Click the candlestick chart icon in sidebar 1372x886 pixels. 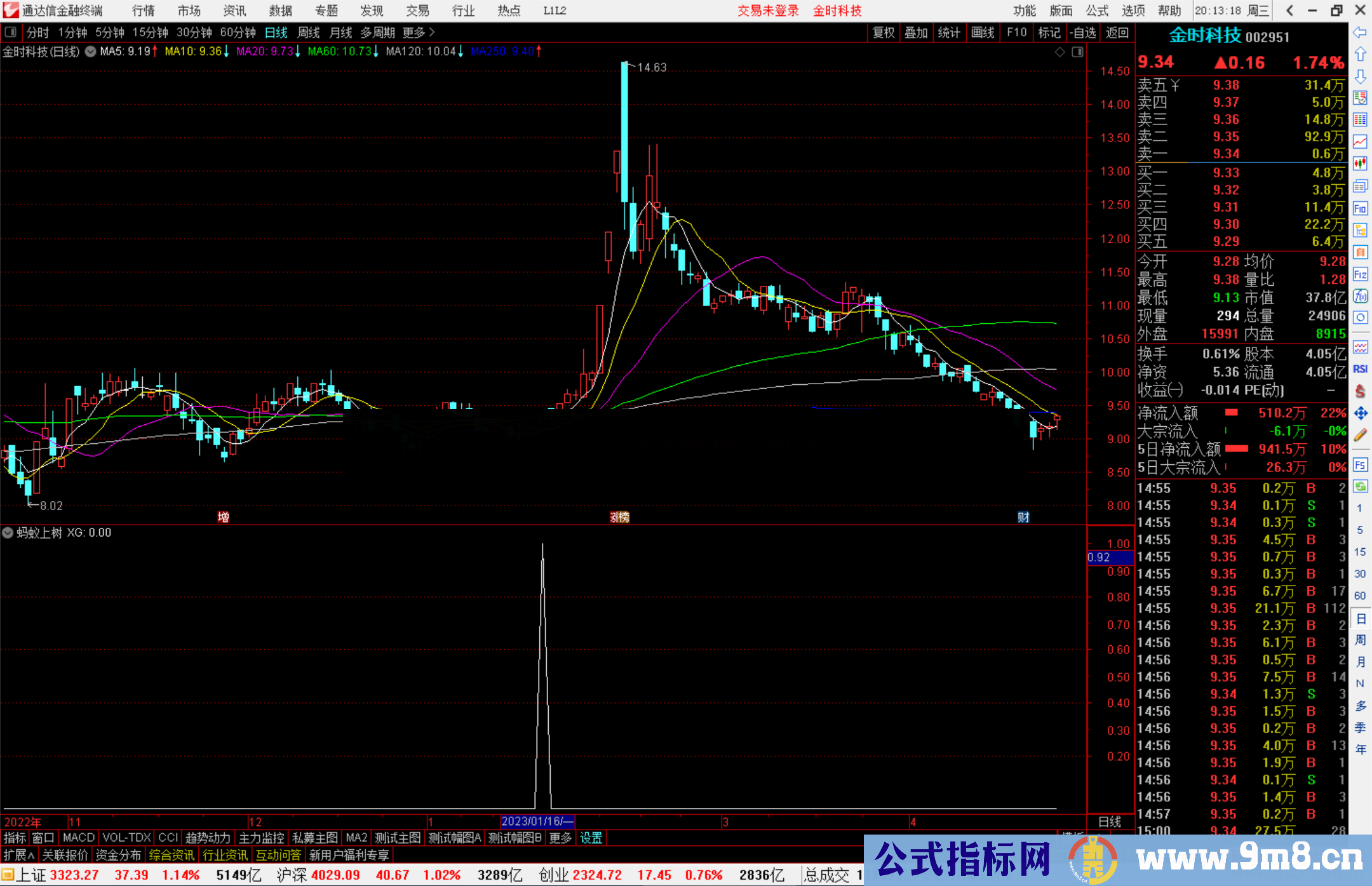(1360, 164)
